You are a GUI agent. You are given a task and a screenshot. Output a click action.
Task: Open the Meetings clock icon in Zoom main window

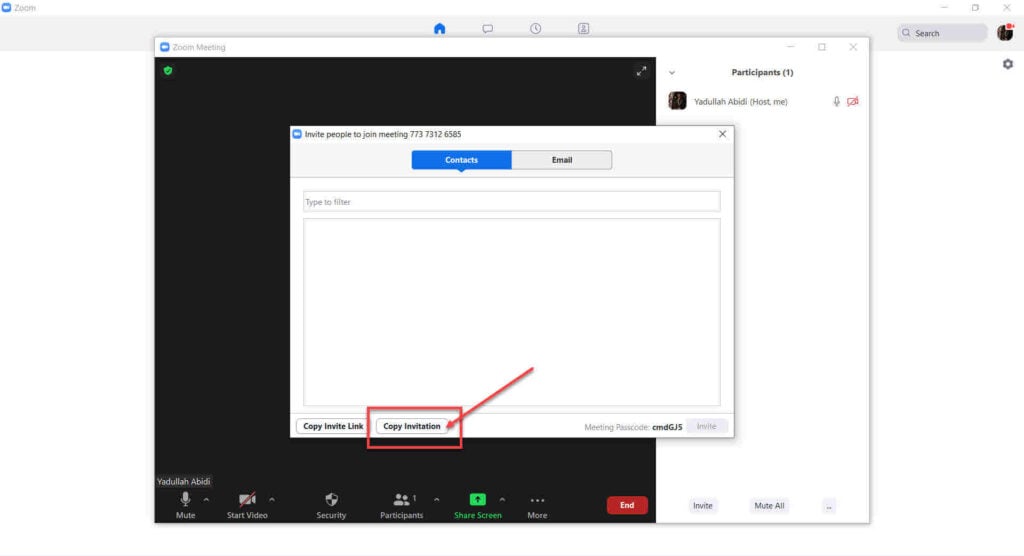pyautogui.click(x=536, y=29)
